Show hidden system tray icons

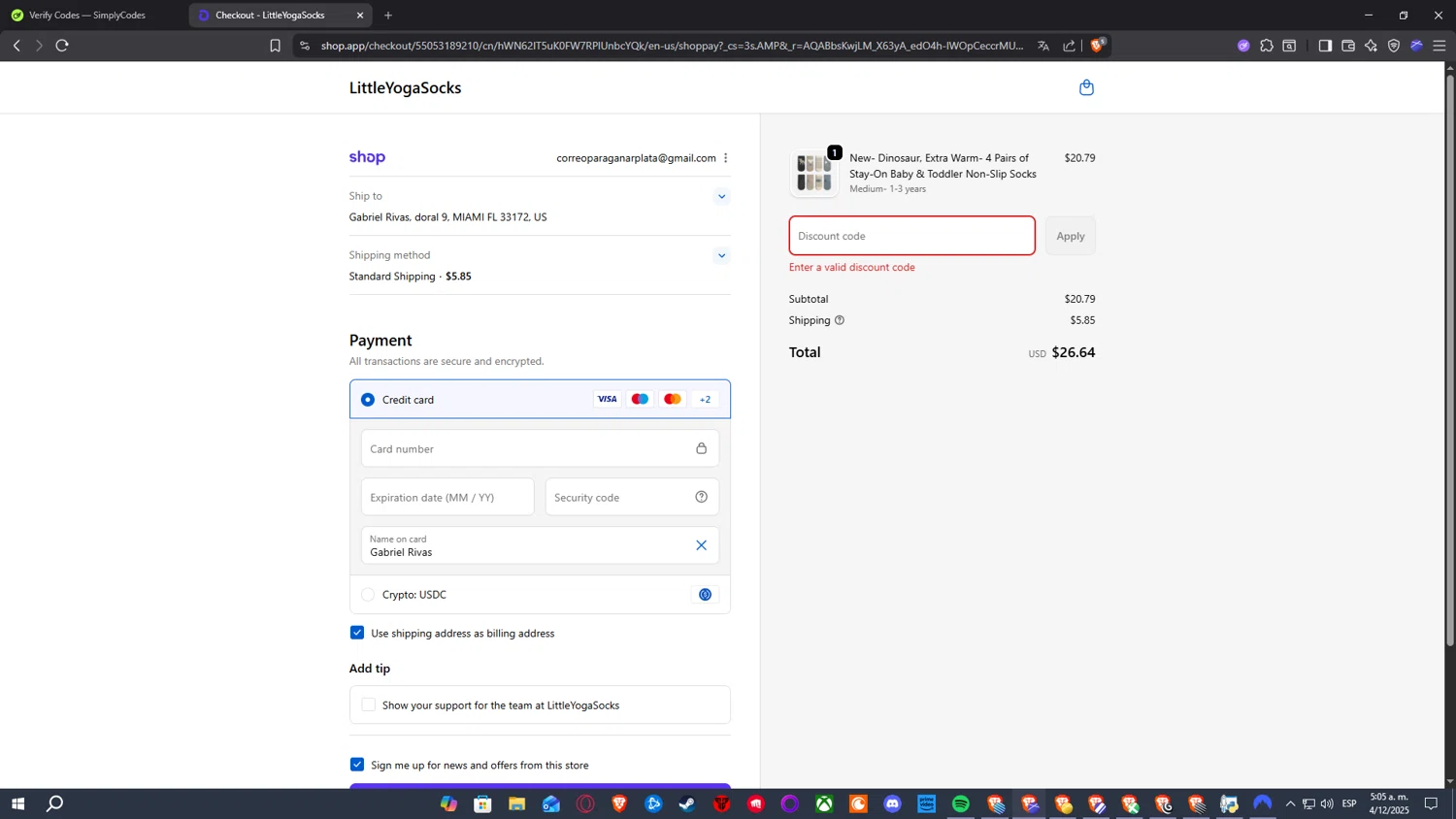tap(1290, 803)
